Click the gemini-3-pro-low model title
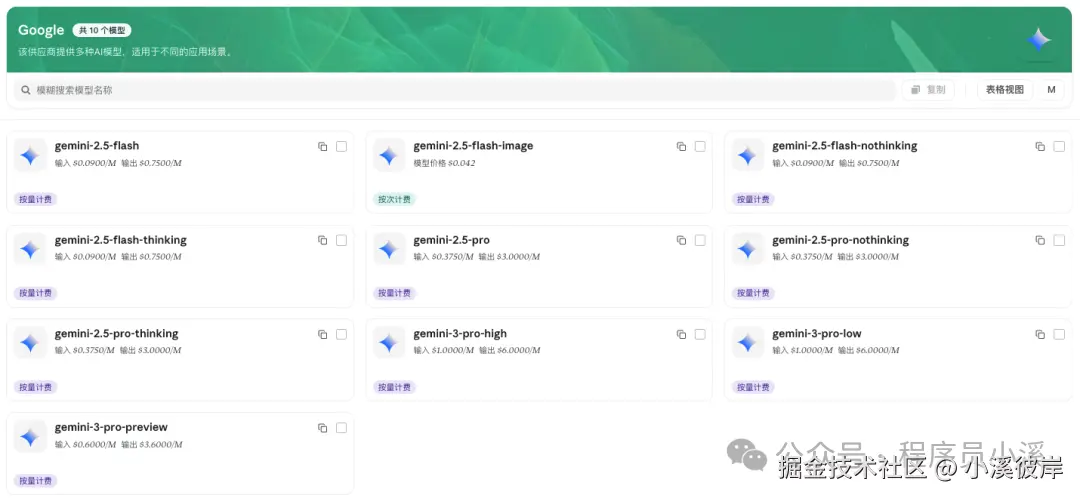Viewport: 1080px width, 498px height. coord(817,334)
